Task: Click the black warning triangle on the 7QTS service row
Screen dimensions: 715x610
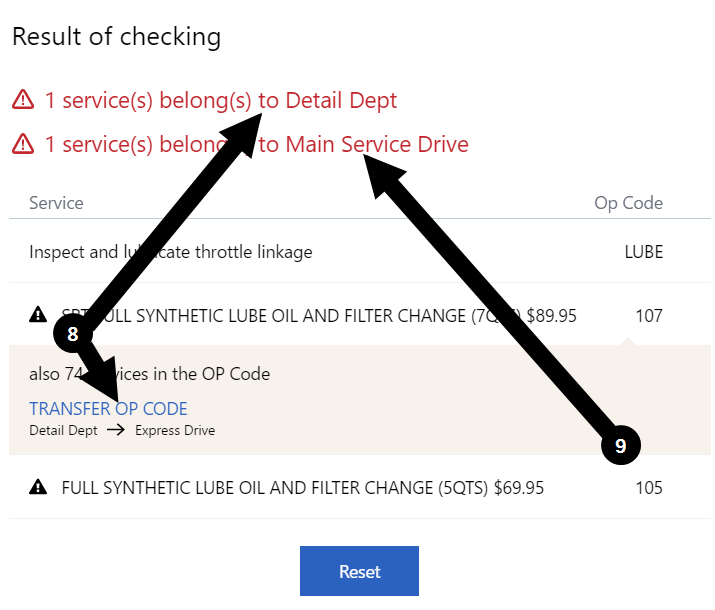Action: [x=38, y=316]
